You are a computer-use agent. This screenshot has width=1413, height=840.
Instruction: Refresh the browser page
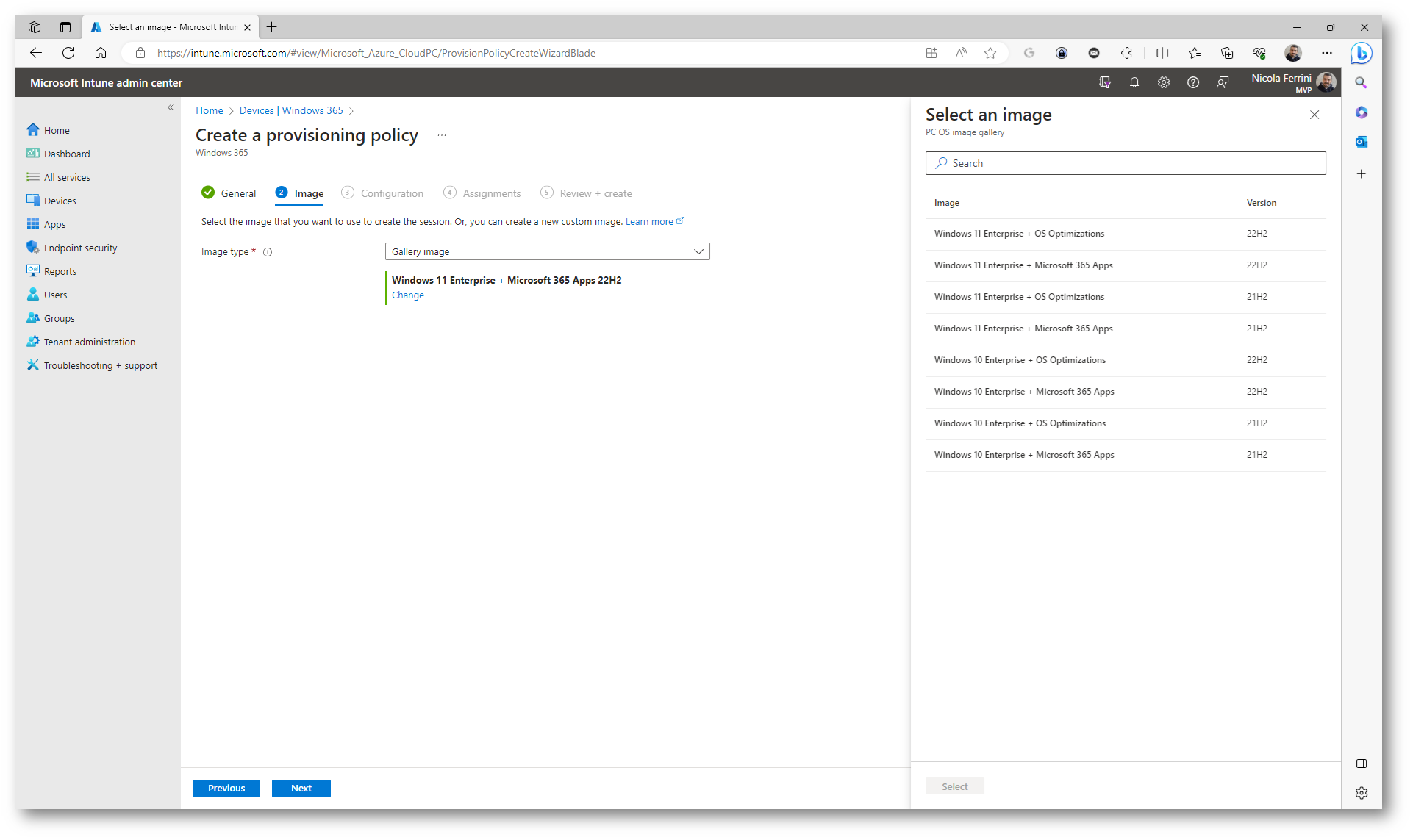(68, 53)
